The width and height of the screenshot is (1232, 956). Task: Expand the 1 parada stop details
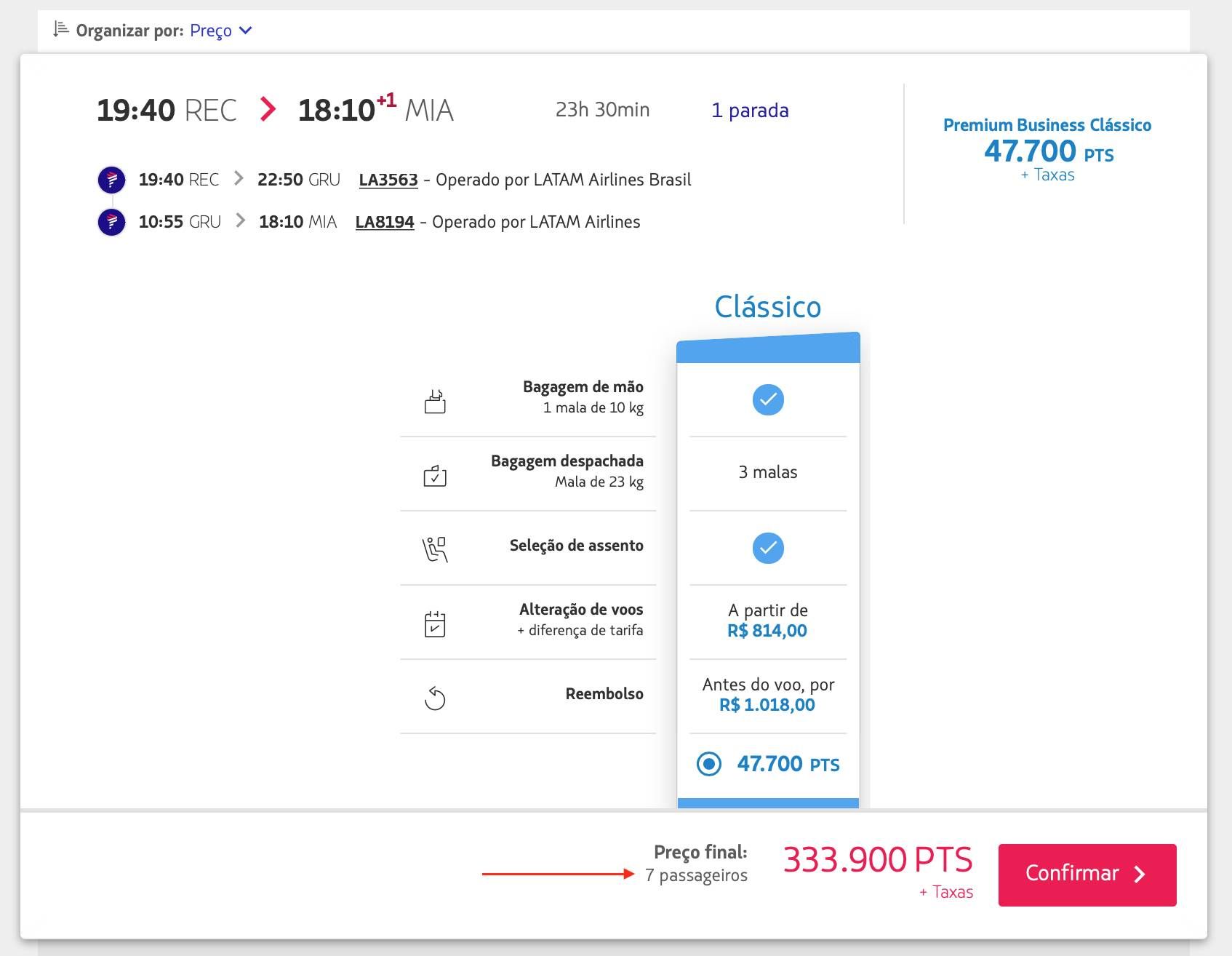[750, 111]
